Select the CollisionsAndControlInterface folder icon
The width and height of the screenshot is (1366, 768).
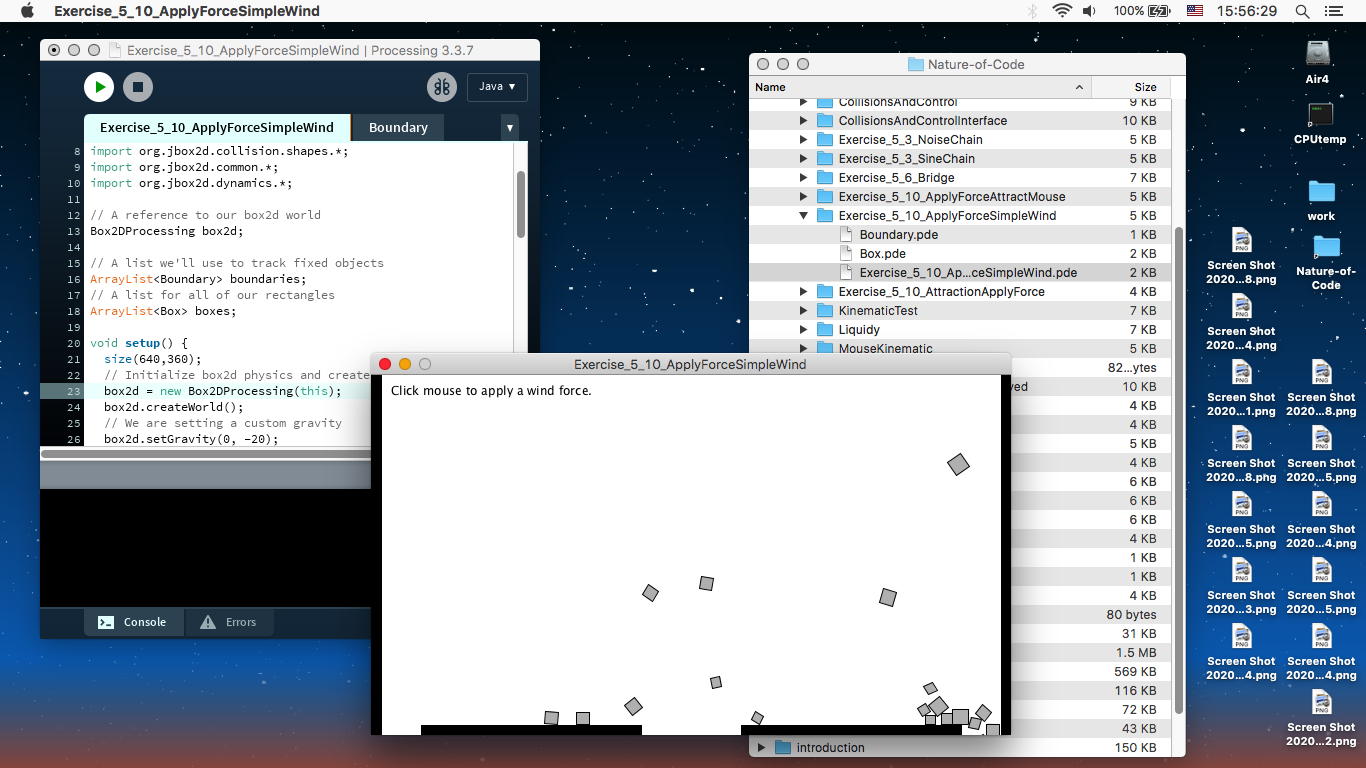tap(825, 121)
